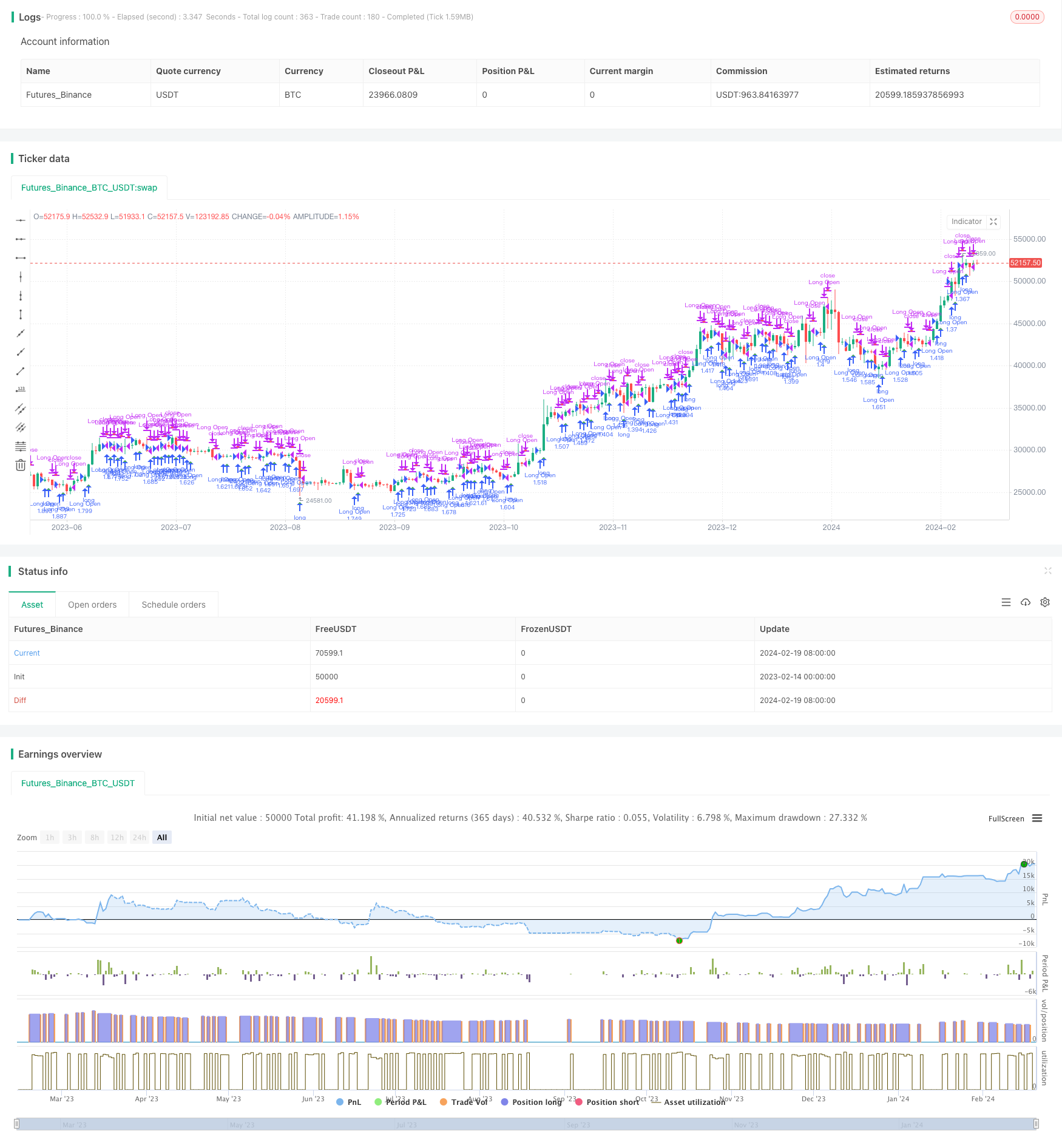Click the Diff value 20599.1
This screenshot has height=1148, width=1062.
pyautogui.click(x=329, y=700)
